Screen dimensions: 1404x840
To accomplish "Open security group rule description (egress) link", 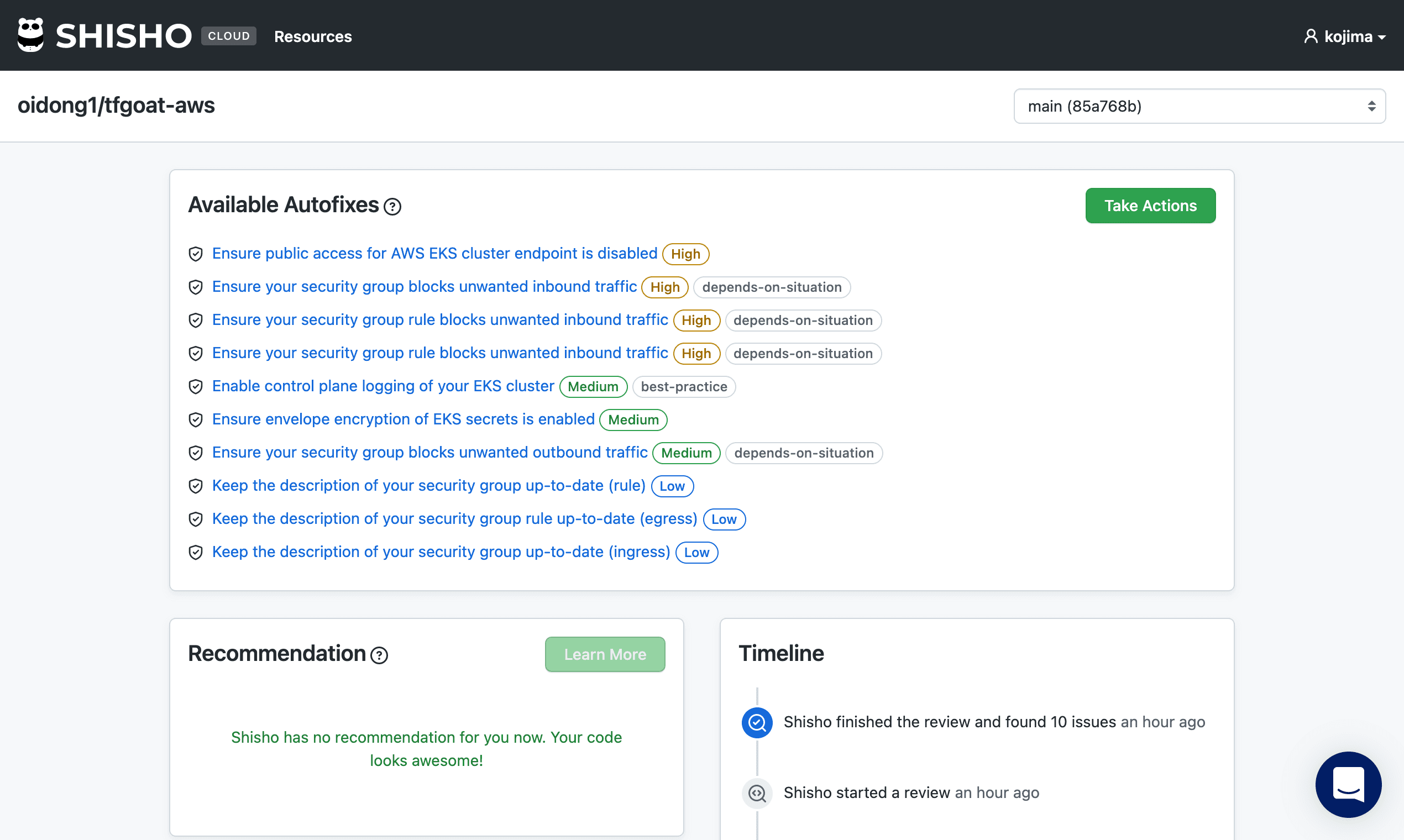I will pos(454,518).
